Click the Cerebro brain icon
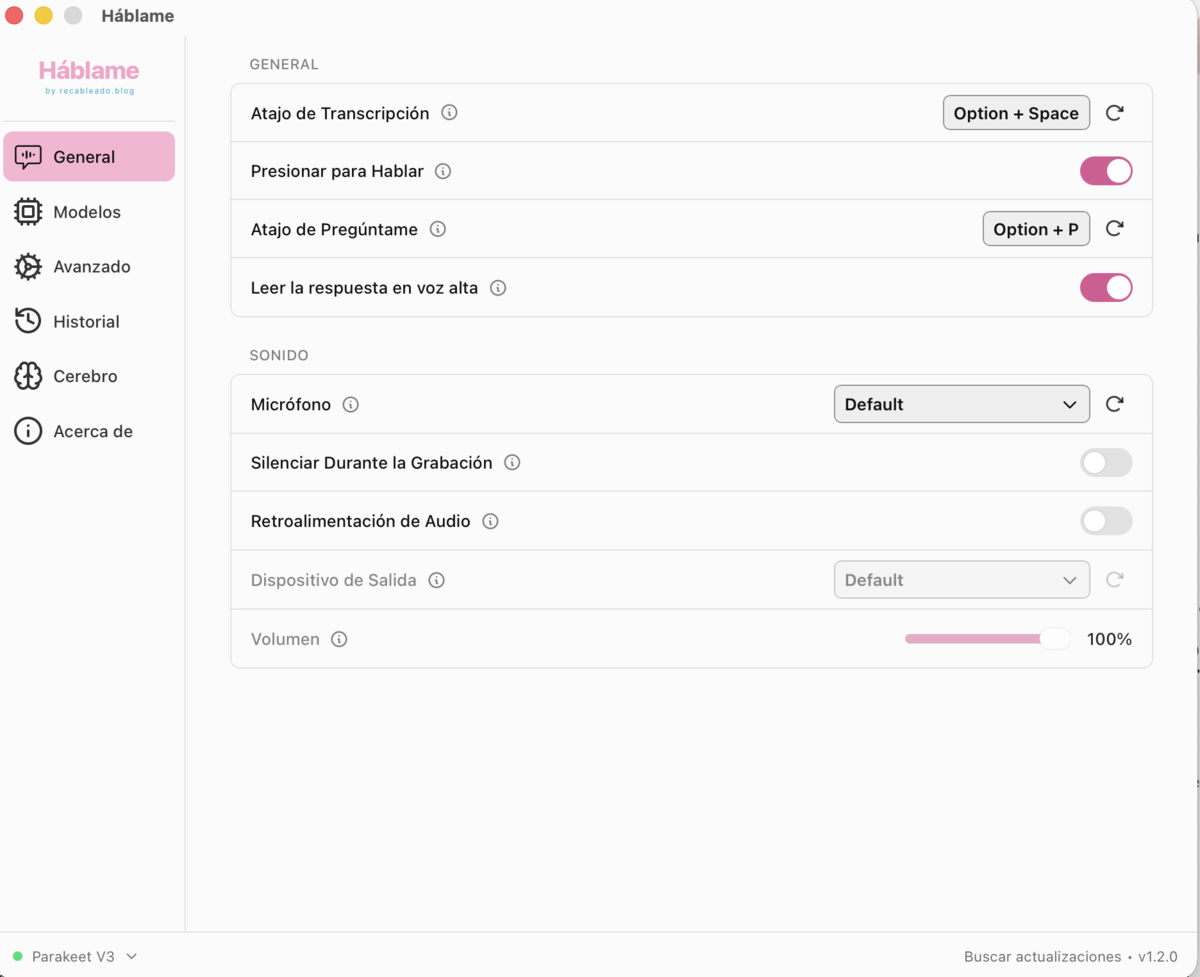Viewport: 1200px width, 977px height. point(28,376)
